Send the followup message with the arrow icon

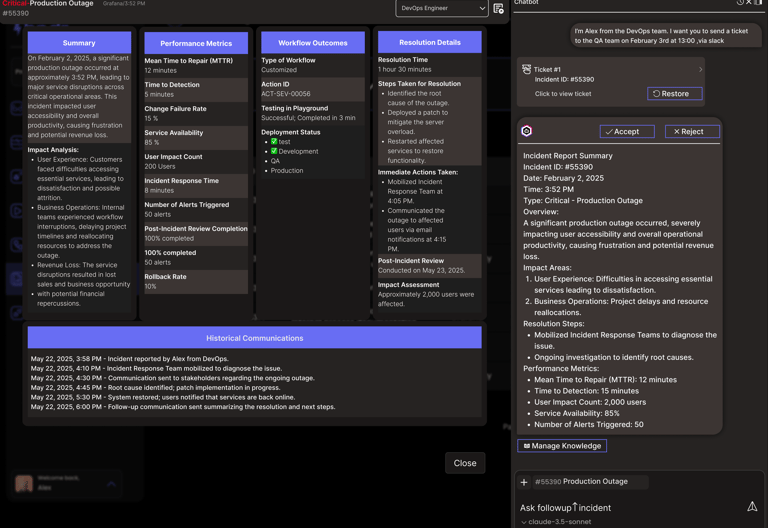(x=752, y=506)
